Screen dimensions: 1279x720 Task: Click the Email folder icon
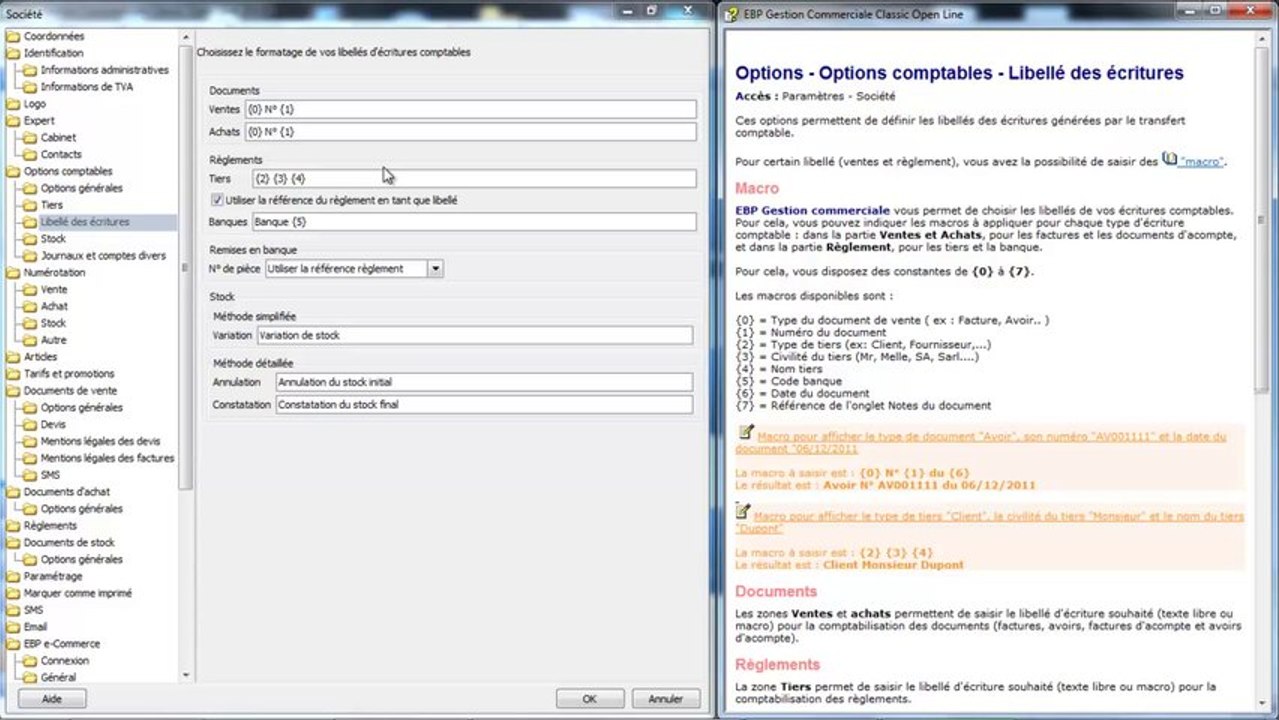point(12,627)
